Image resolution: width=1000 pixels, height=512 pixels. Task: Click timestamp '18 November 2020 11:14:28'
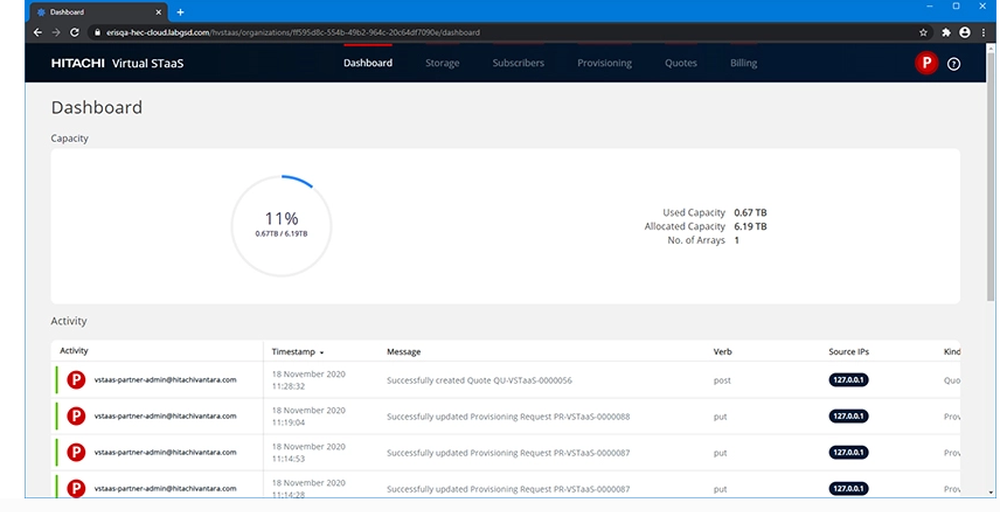pos(309,488)
